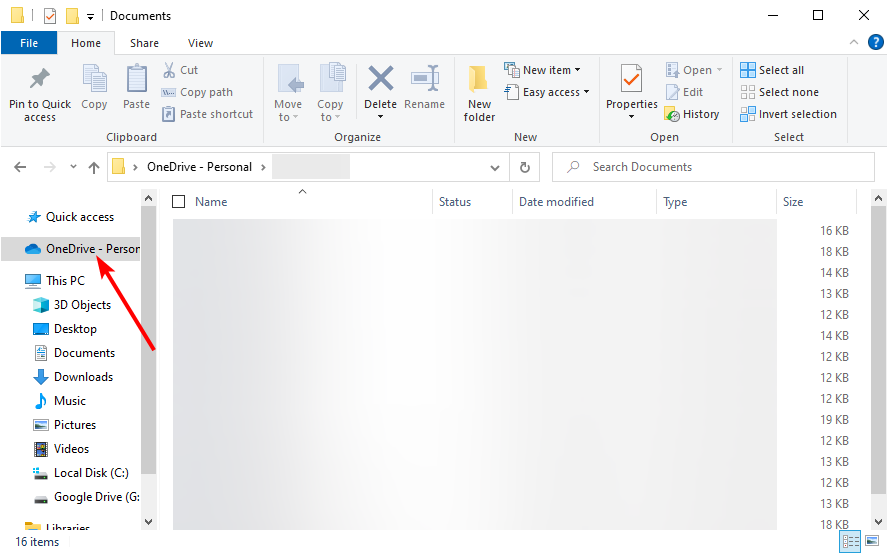888x554 pixels.
Task: Go up one folder level
Action: (x=94, y=167)
